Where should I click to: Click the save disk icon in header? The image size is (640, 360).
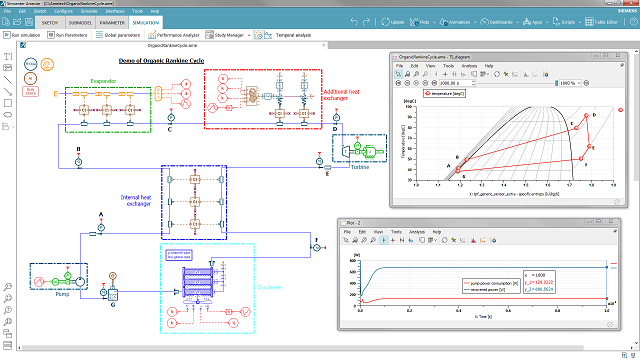click(x=29, y=22)
